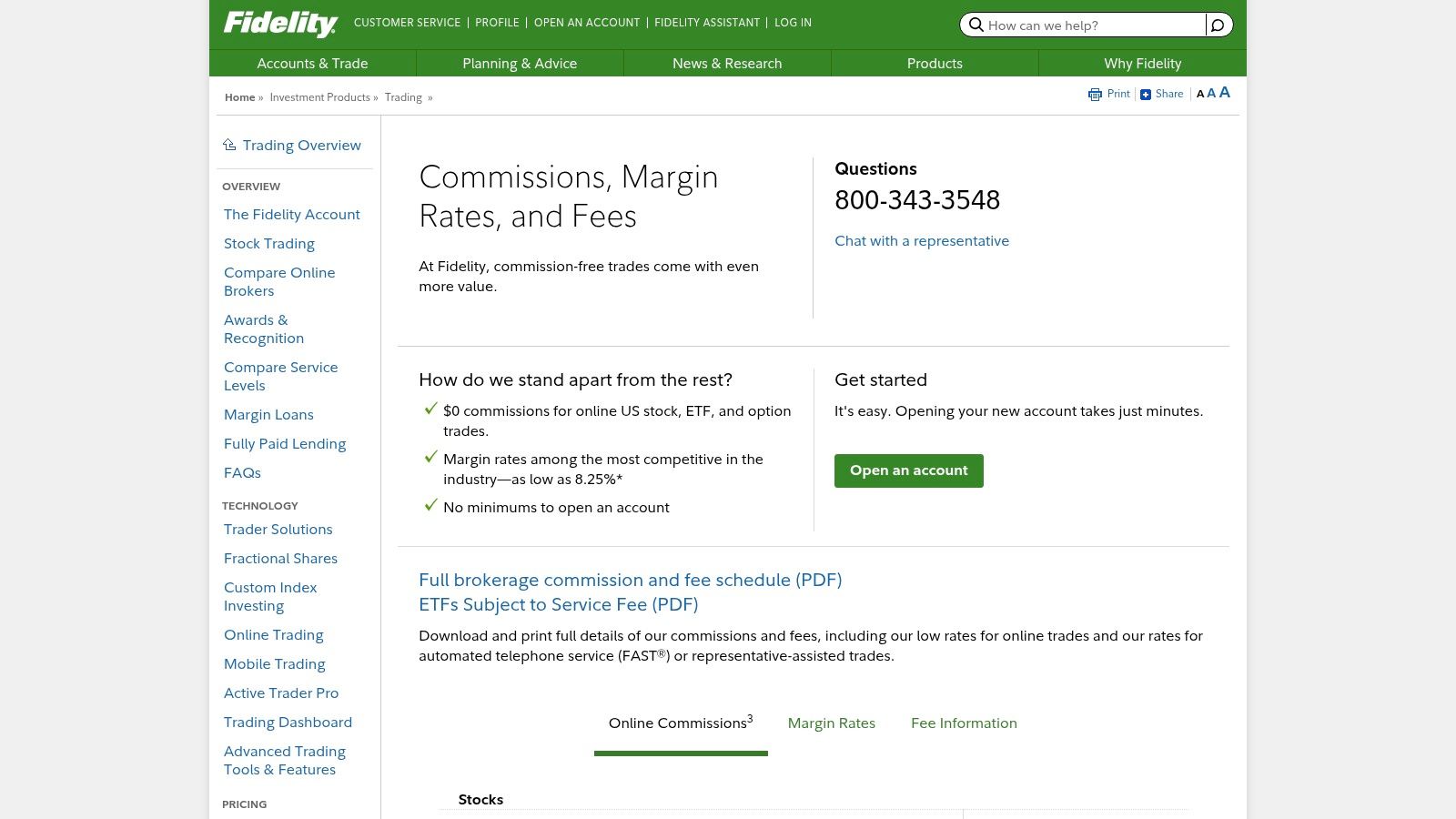Screen dimensions: 1456x819
Task: Select the medium text size A
Action: click(1211, 93)
